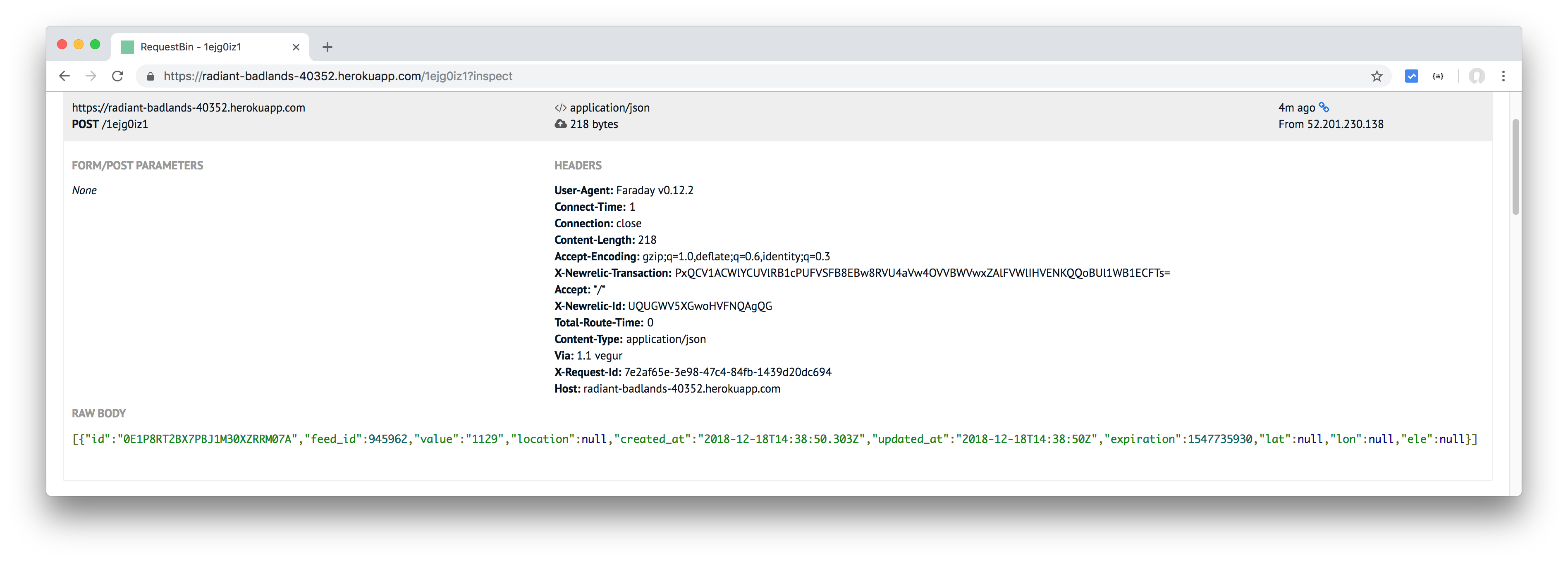This screenshot has width=1568, height=562.
Task: Open the blue checkmark extension icon
Action: (x=1412, y=76)
